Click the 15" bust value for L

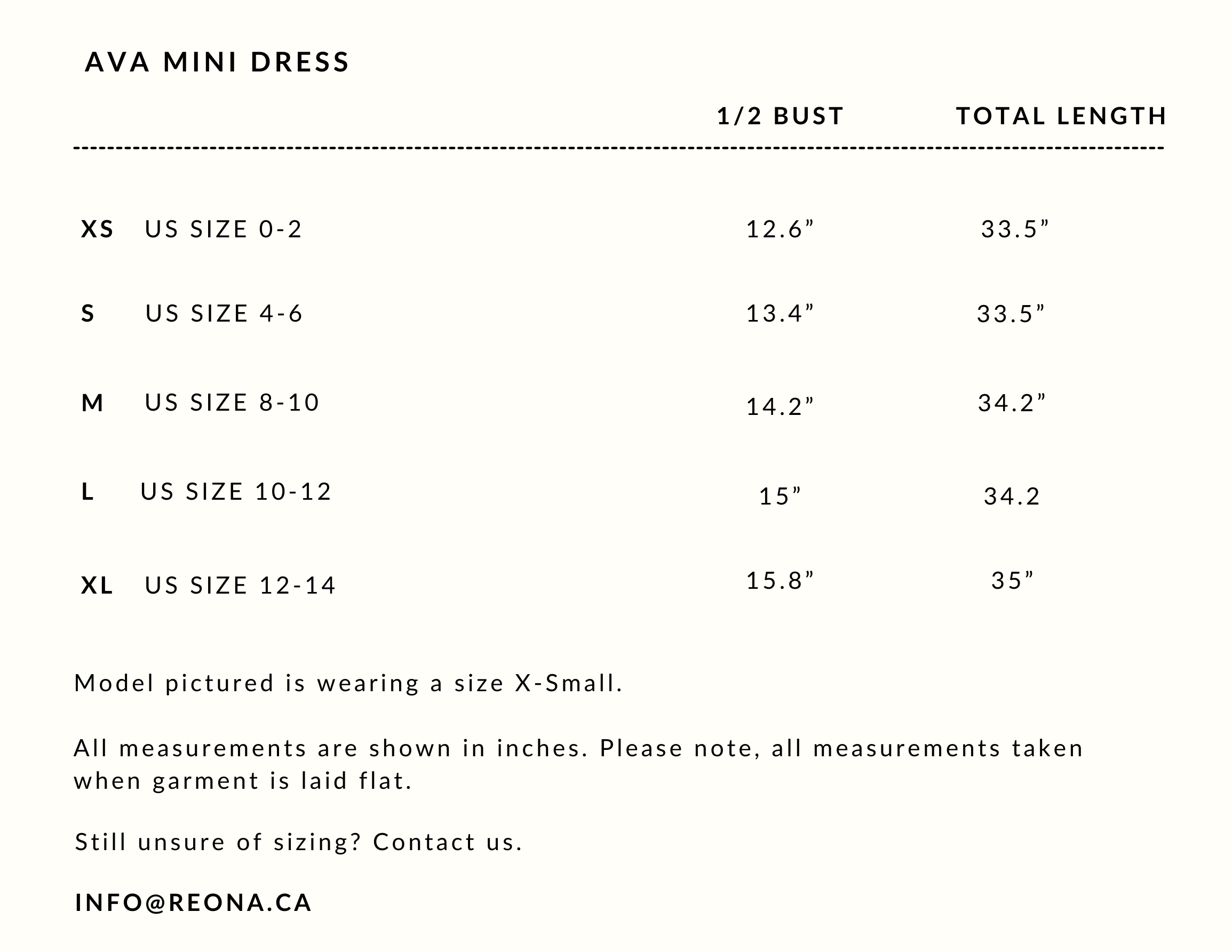780,497
